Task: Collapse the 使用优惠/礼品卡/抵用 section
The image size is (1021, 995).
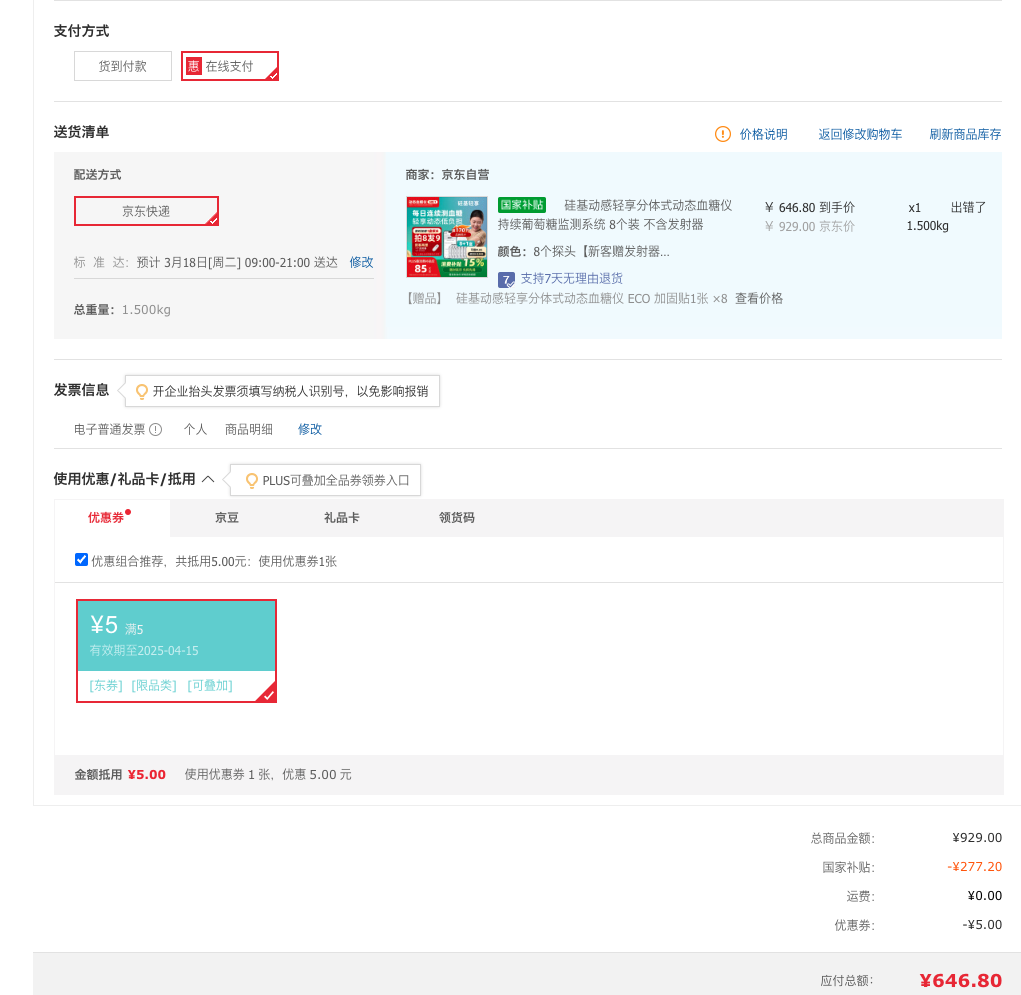Action: click(208, 479)
